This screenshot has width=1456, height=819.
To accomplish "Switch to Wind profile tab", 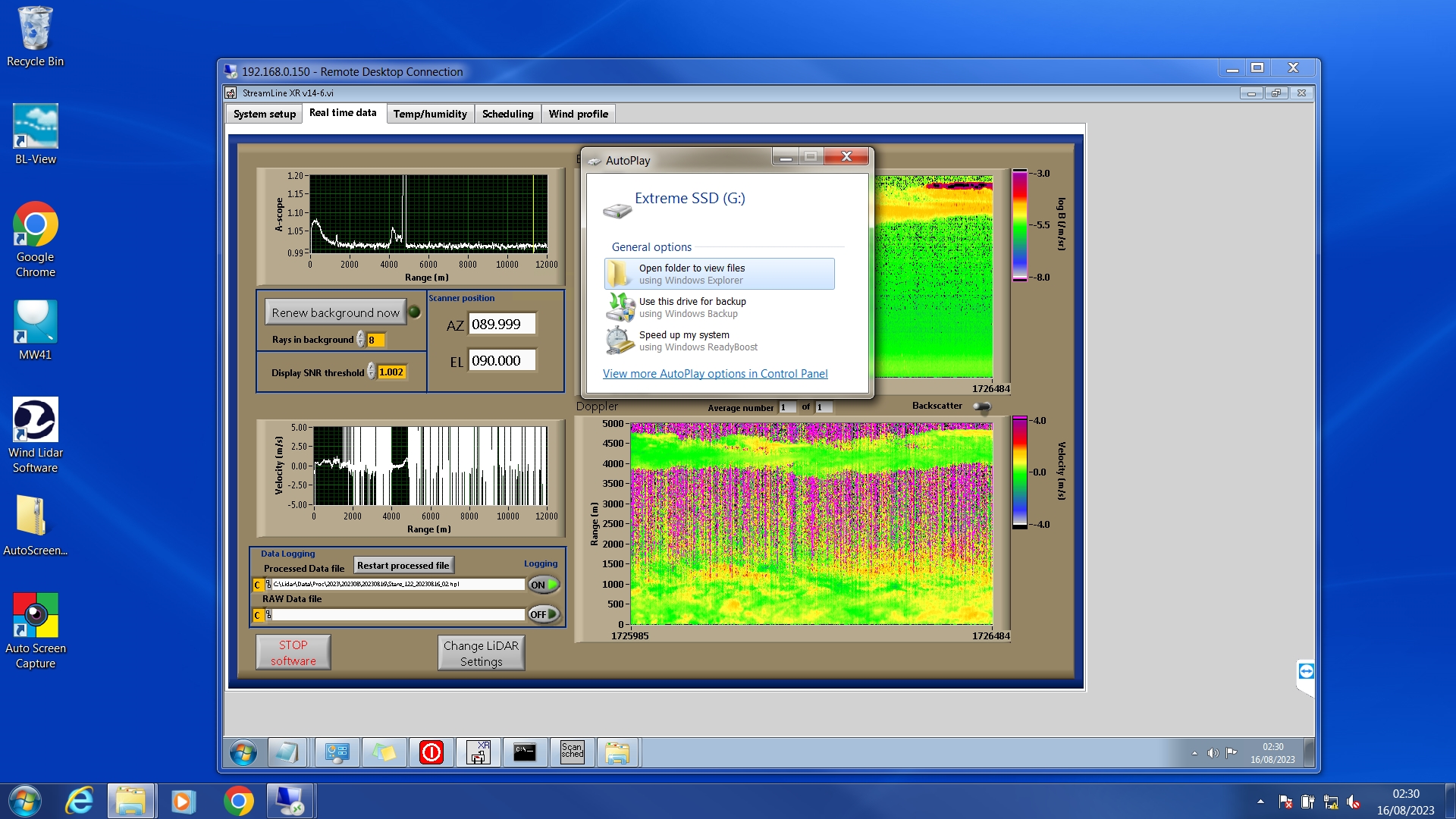I will [578, 114].
